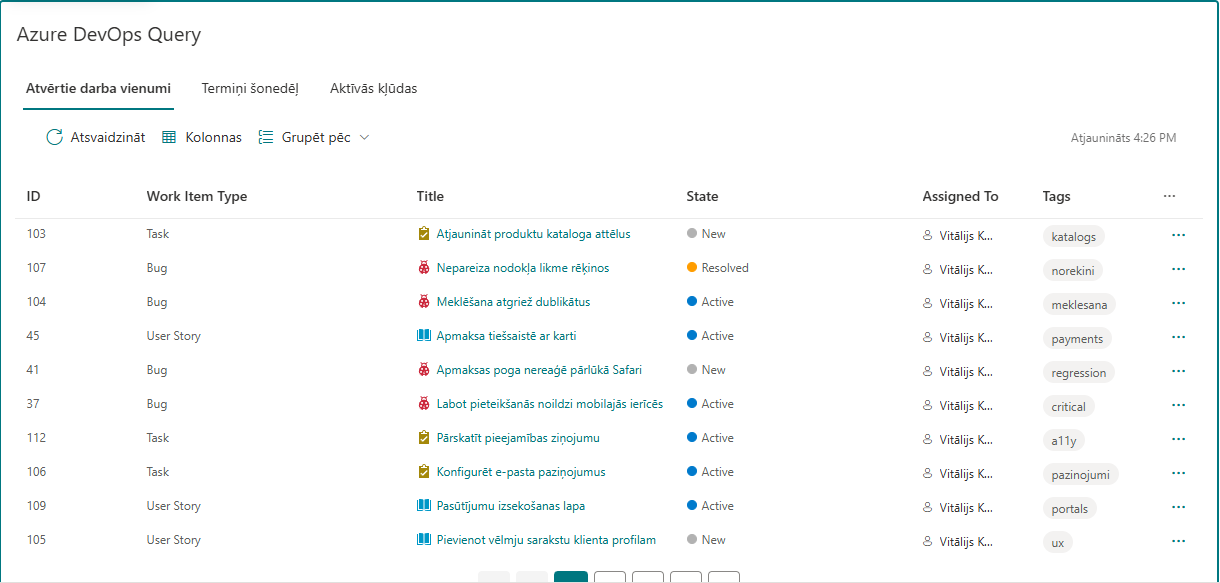Click Active state of item 104
This screenshot has width=1220, height=583.
710,302
